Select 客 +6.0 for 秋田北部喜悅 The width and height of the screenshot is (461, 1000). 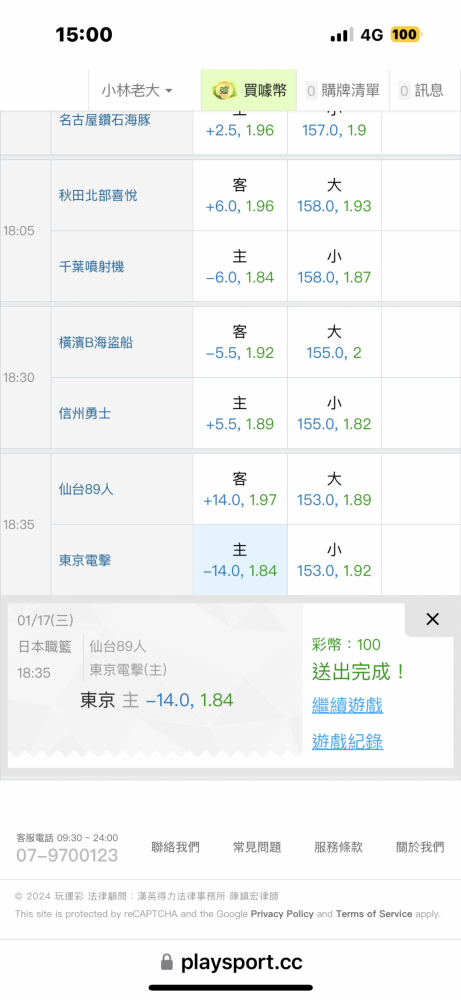click(x=240, y=195)
